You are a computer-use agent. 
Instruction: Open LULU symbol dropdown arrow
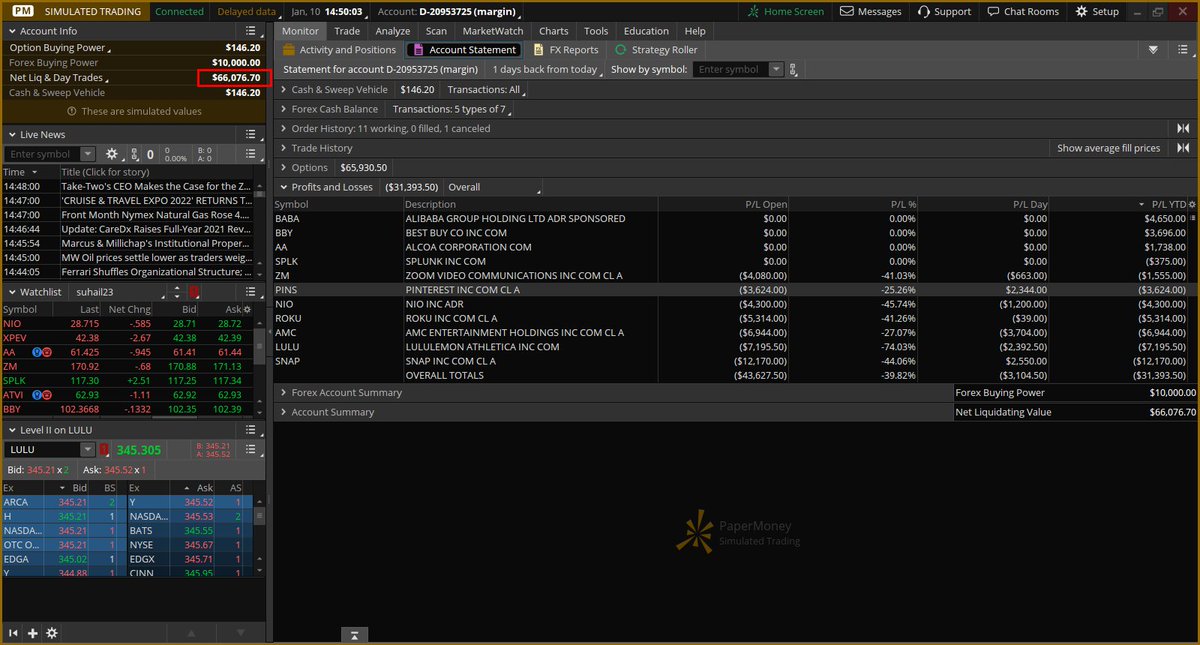coord(88,450)
